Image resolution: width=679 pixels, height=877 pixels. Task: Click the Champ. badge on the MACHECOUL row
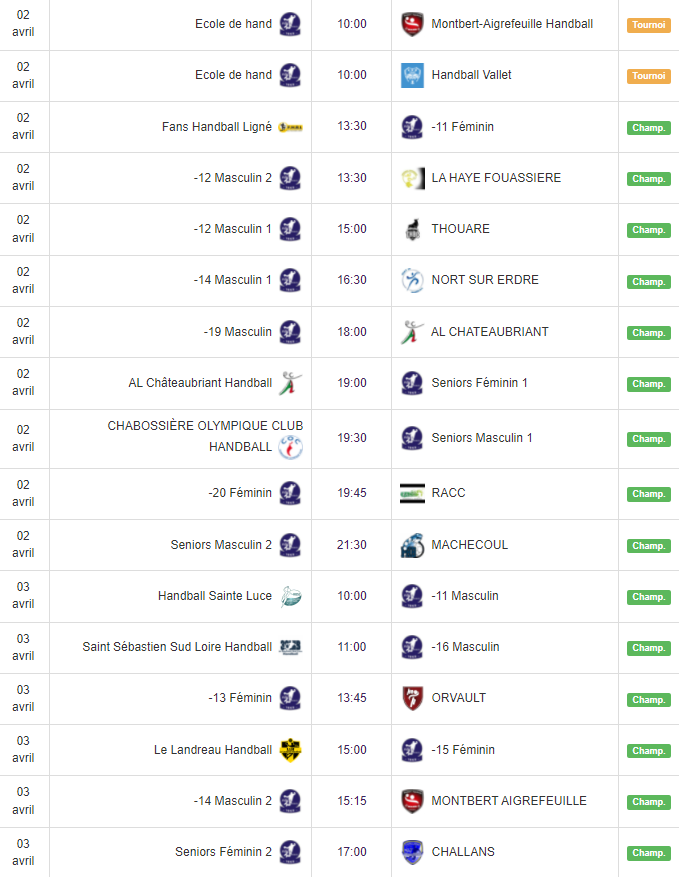tap(648, 546)
